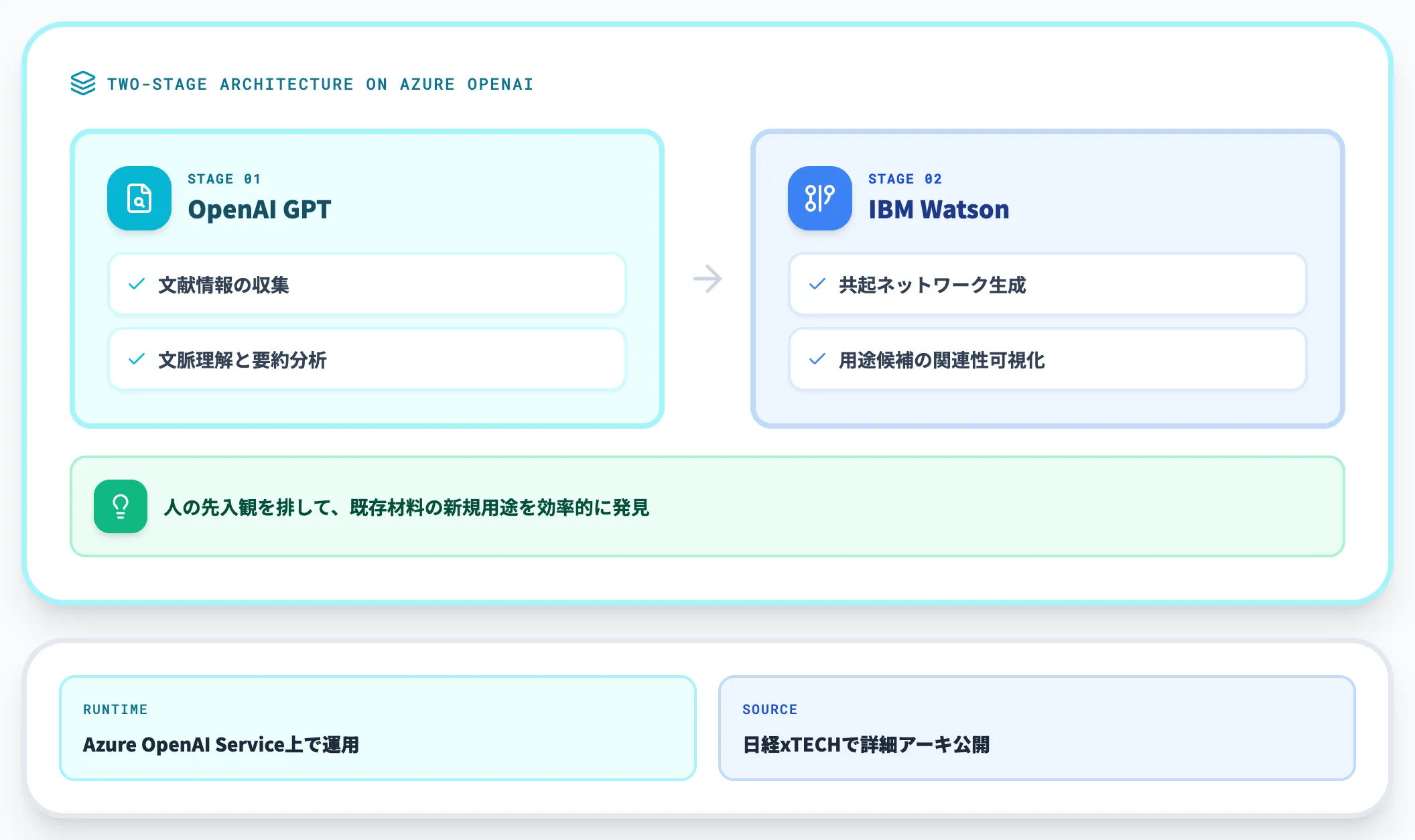Screen dimensions: 1415x840
Task: Select the 共起ネットワーク生成 text
Action: click(x=933, y=285)
